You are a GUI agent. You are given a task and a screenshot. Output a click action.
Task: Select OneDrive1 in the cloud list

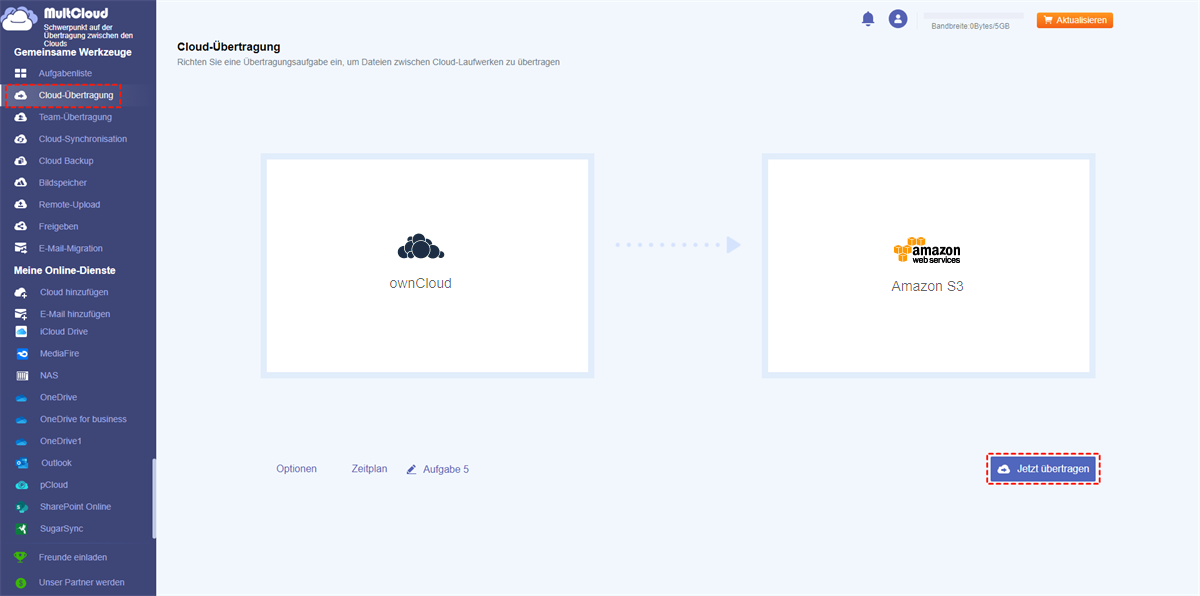pos(61,442)
